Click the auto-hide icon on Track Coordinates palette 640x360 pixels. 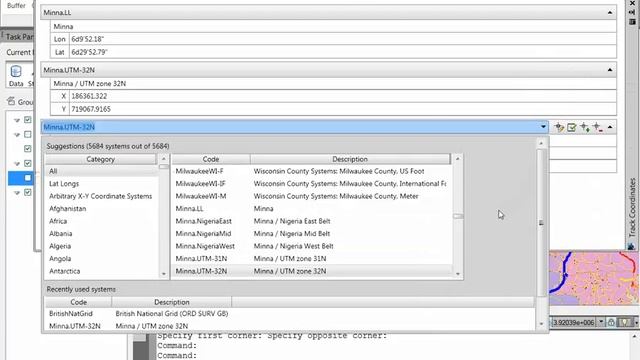coord(632,12)
